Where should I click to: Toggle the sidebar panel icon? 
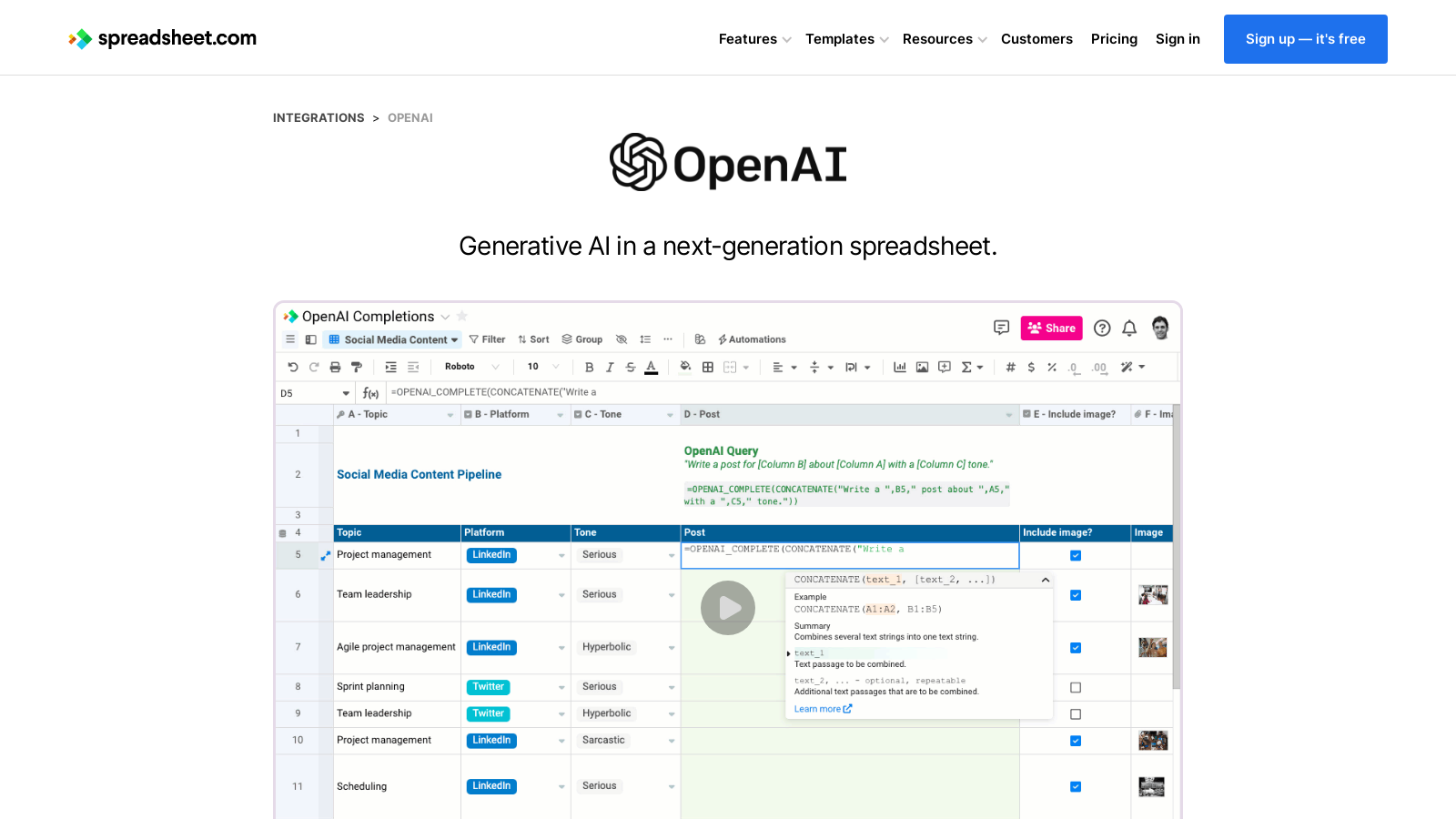click(x=310, y=339)
